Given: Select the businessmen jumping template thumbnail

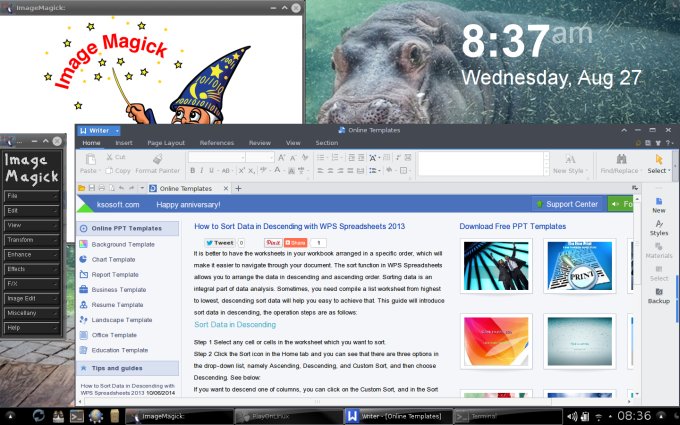Looking at the screenshot, I should [x=496, y=266].
